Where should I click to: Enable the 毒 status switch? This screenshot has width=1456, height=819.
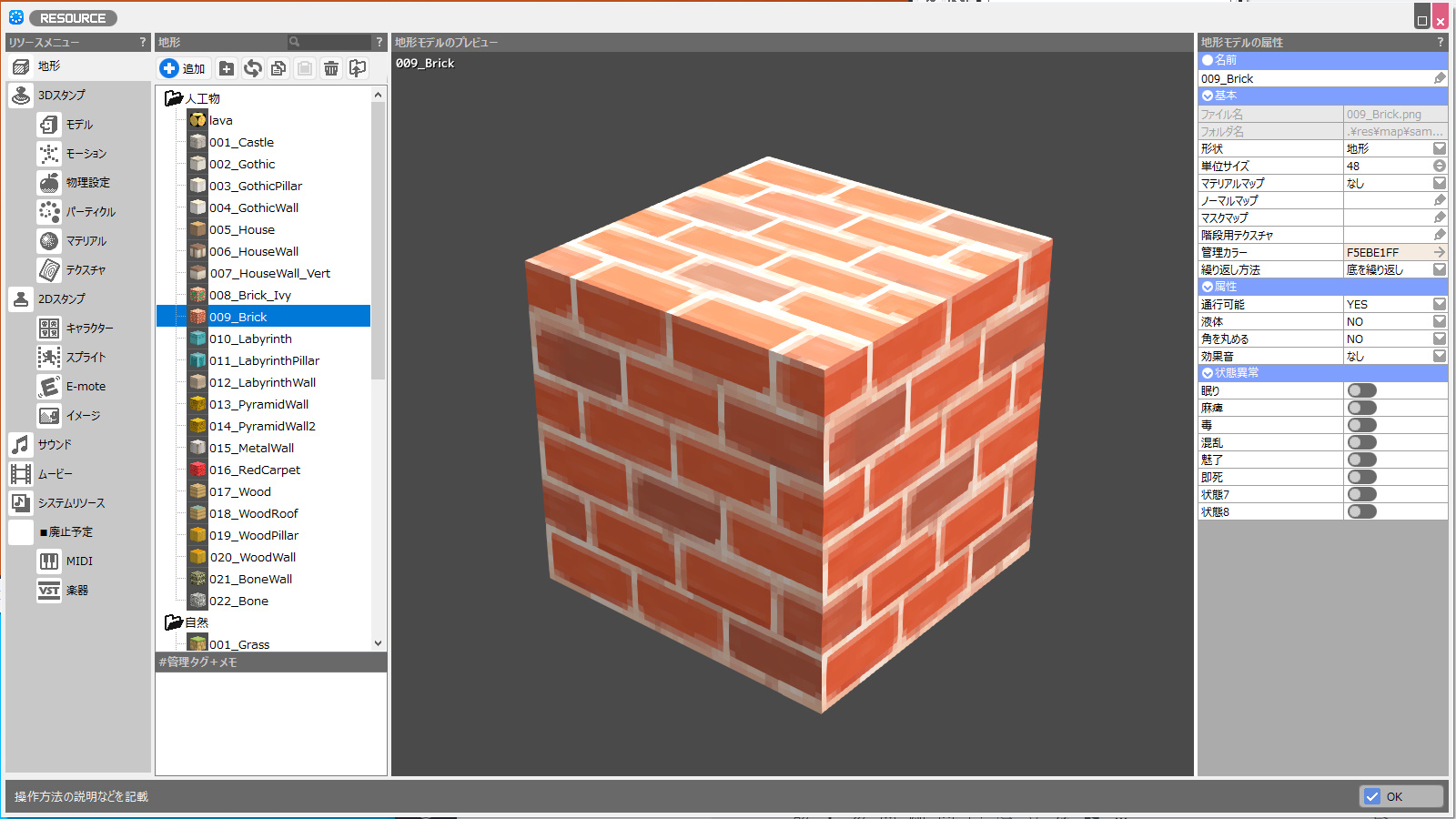tap(1361, 425)
